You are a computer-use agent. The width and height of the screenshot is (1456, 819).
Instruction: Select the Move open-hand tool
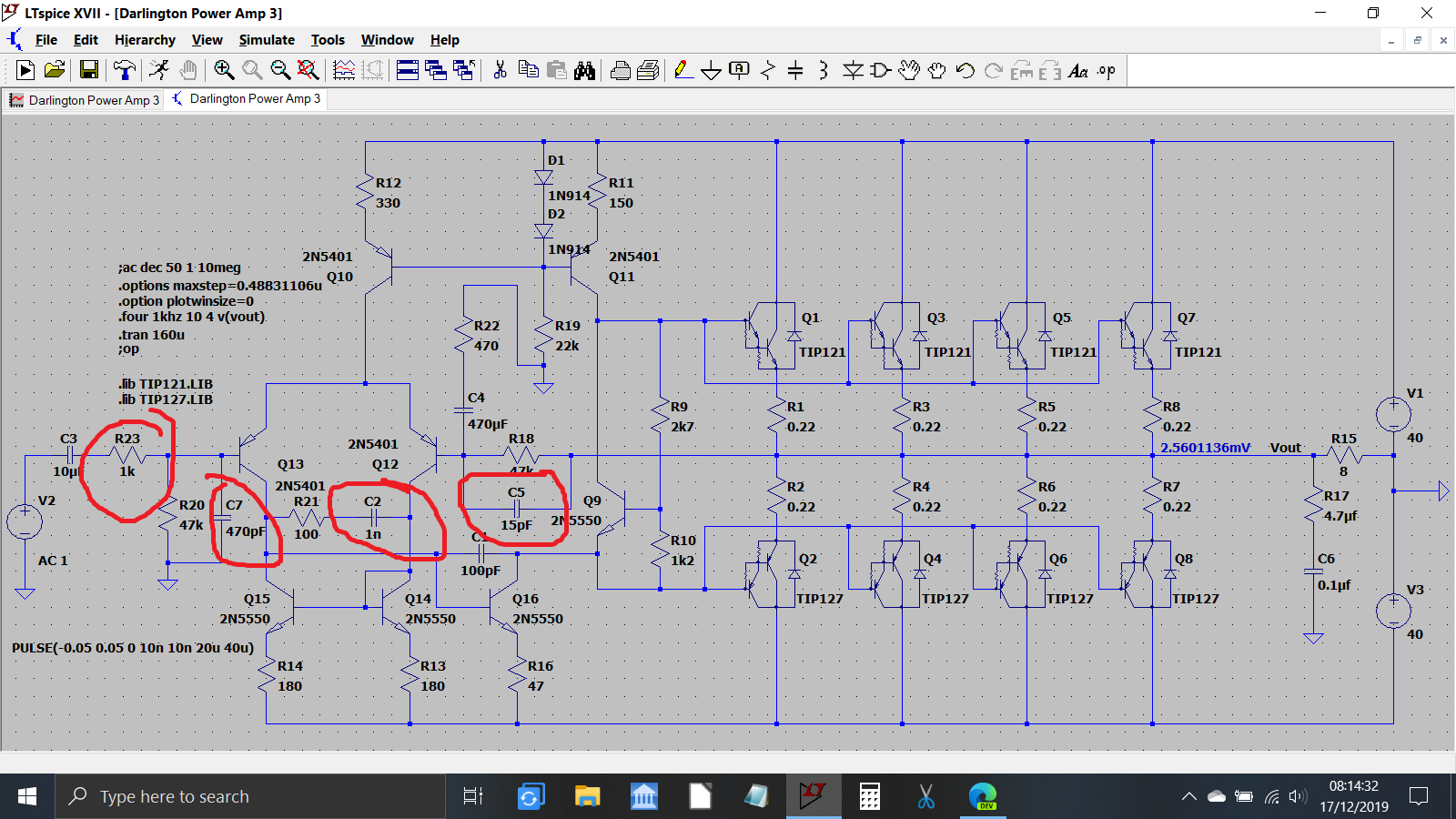(x=909, y=70)
